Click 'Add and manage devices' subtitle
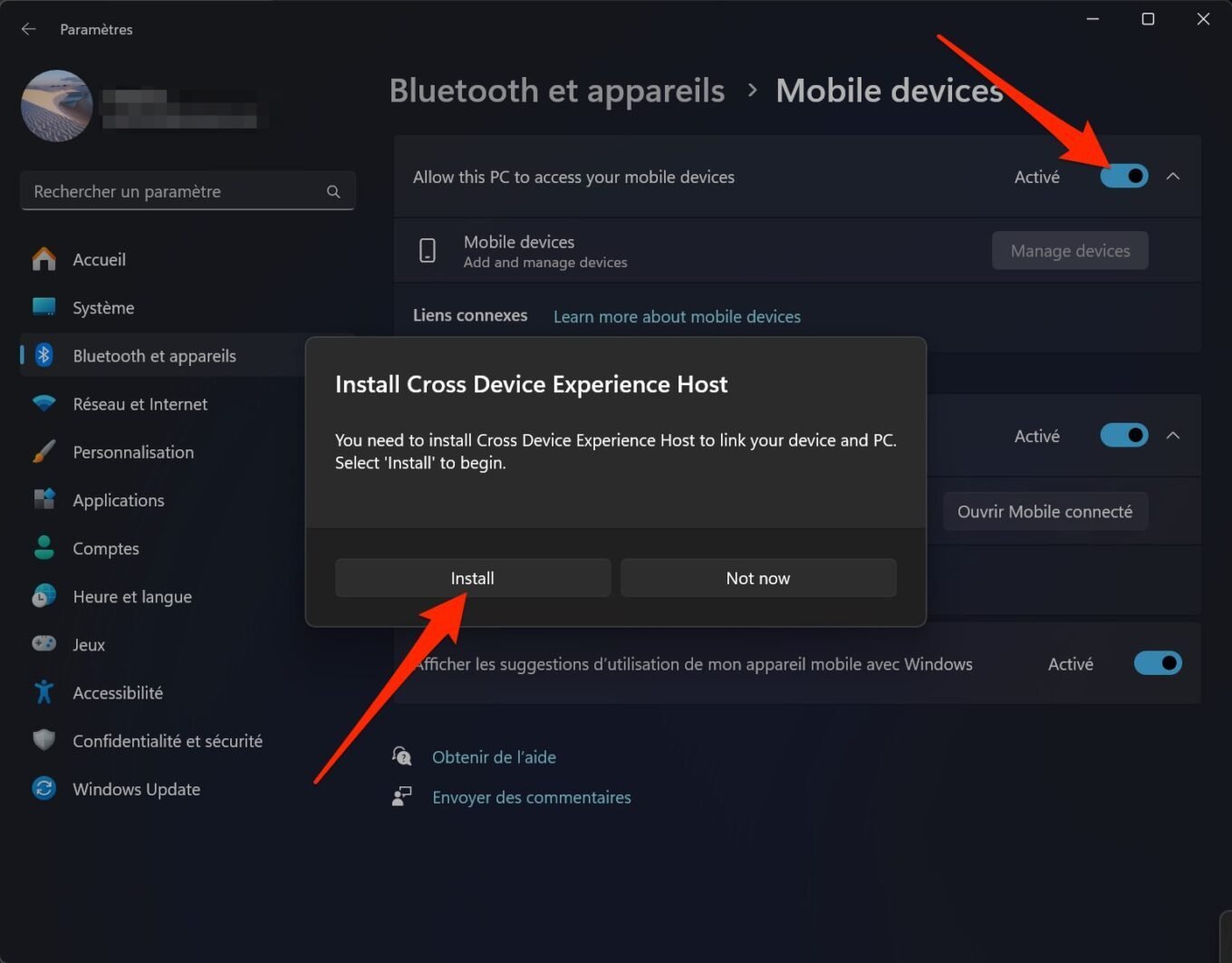 coord(545,263)
